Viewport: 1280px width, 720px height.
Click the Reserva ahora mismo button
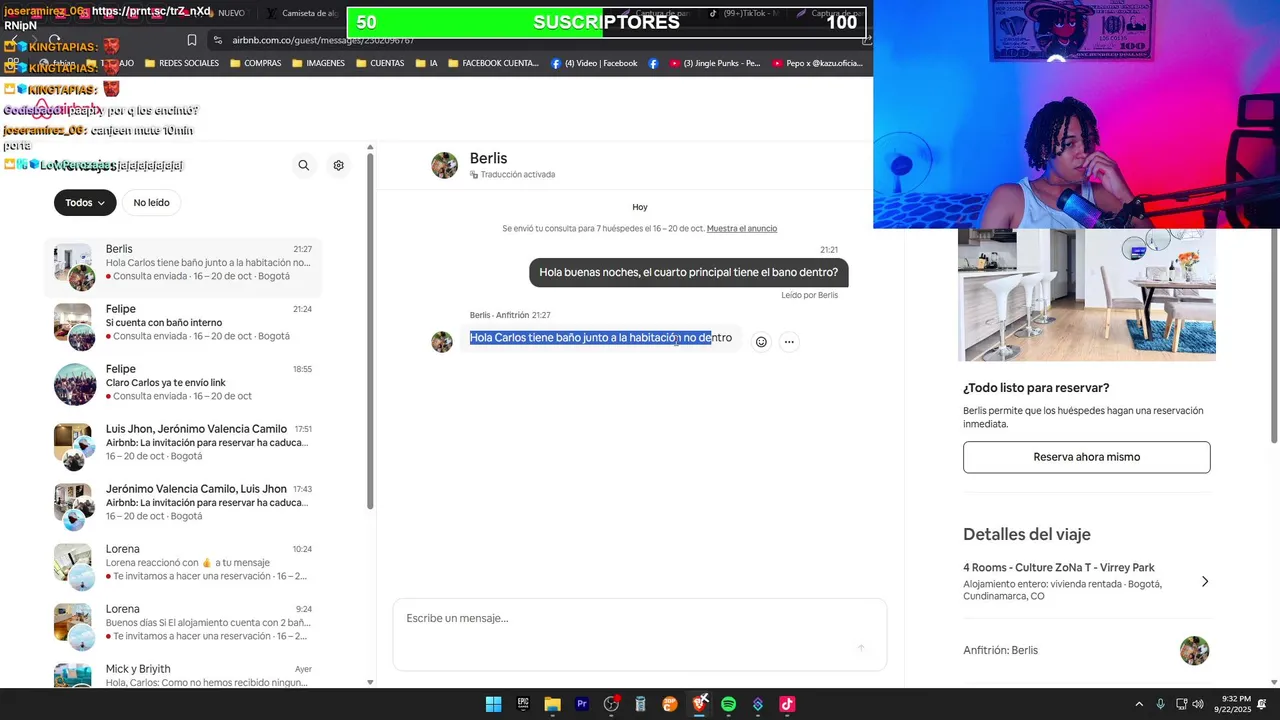pos(1086,457)
